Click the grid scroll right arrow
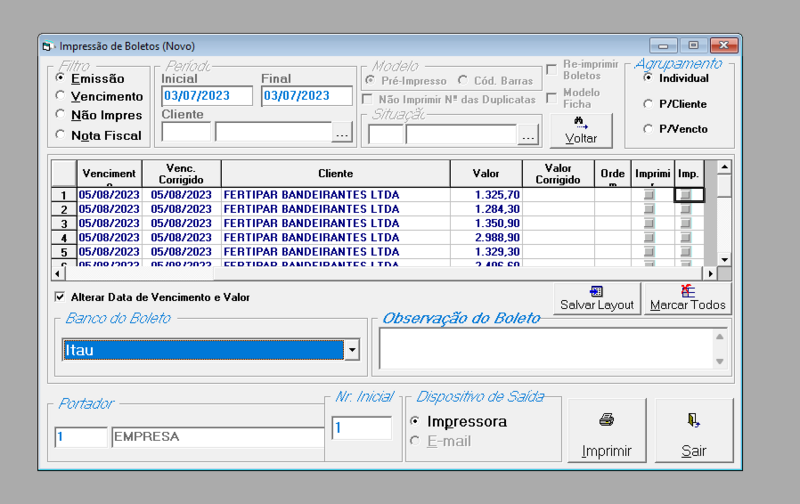This screenshot has height=504, width=800. click(710, 274)
